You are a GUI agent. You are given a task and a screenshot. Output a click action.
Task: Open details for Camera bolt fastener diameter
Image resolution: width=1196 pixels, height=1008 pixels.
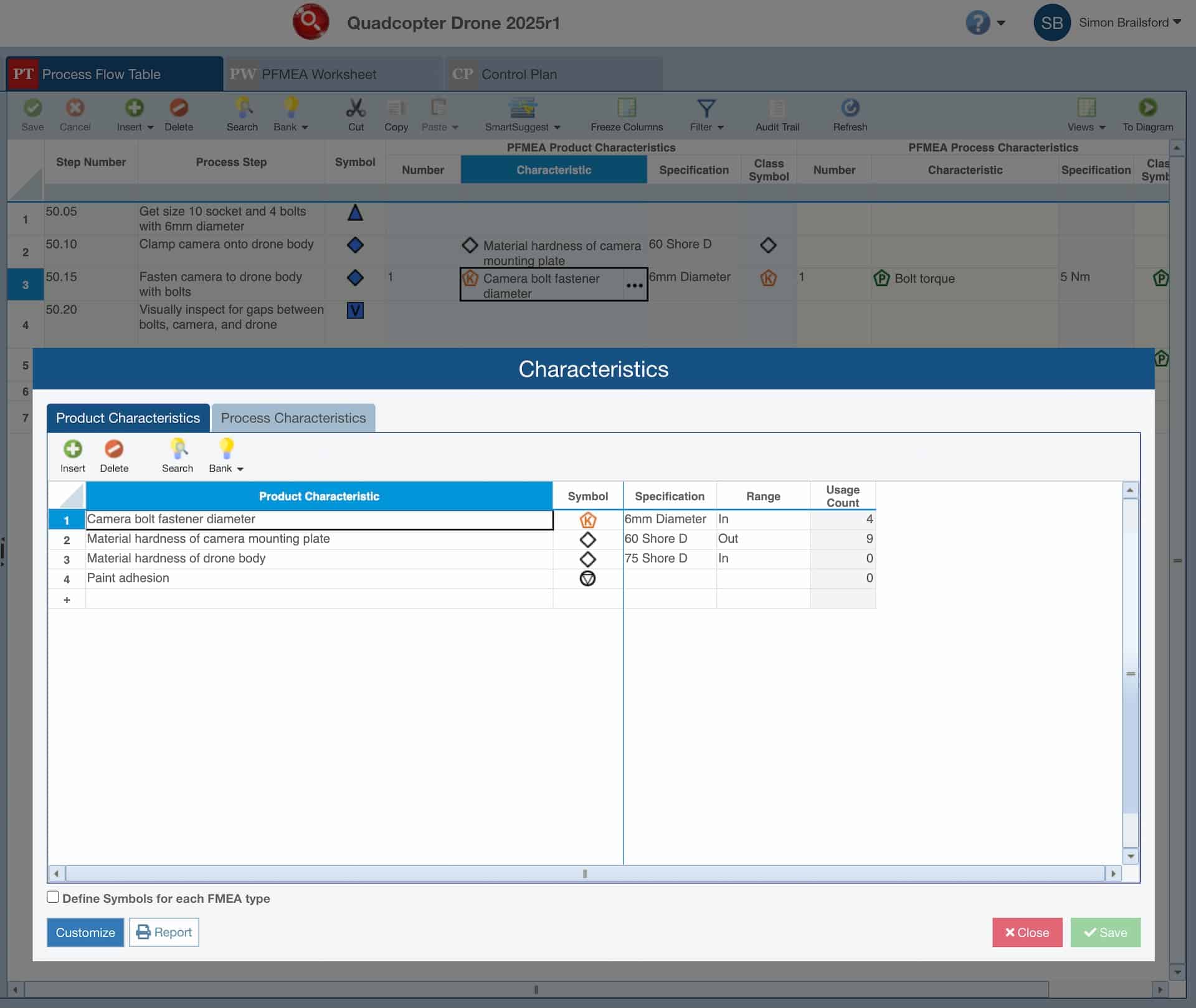click(634, 285)
